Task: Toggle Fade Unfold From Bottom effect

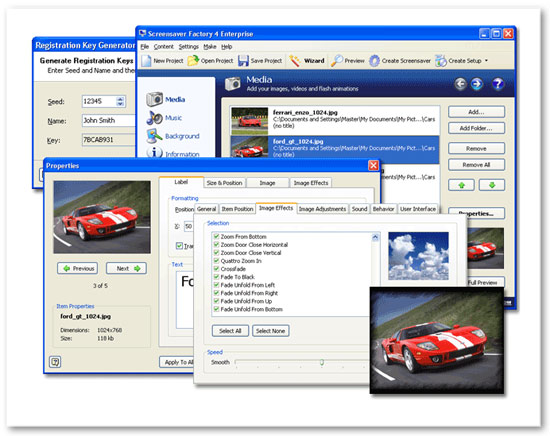Action: pos(216,309)
